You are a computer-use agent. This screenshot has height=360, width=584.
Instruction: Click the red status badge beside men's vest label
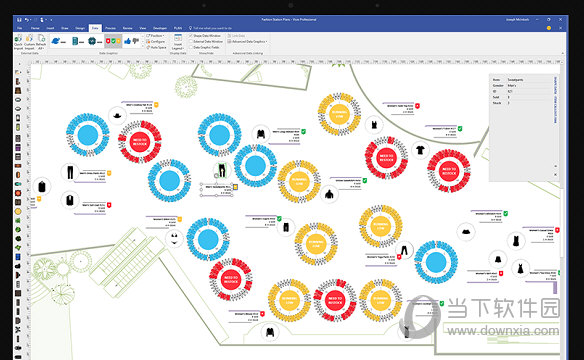click(109, 205)
